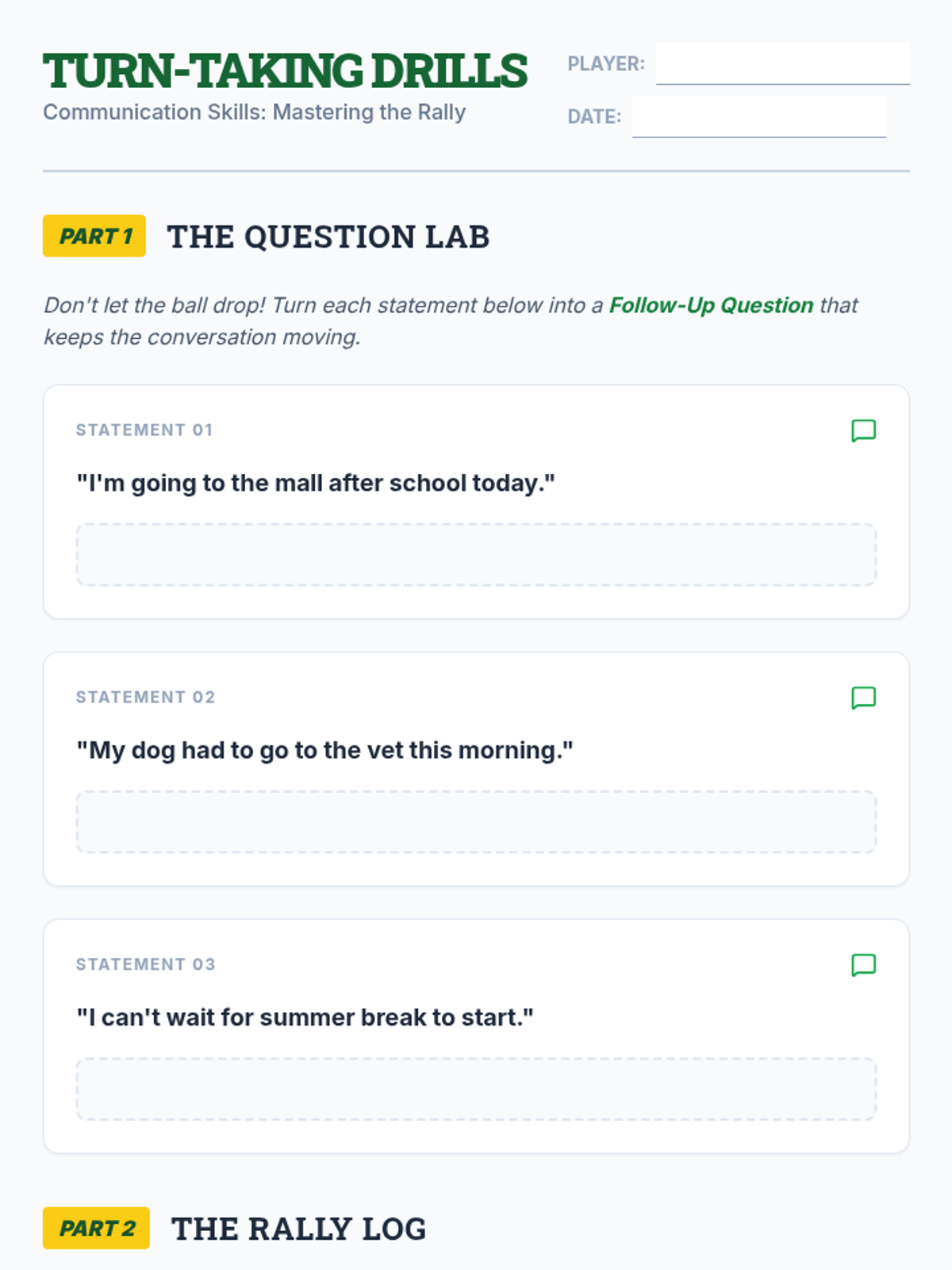Image resolution: width=952 pixels, height=1270 pixels.
Task: Click the answer box under the vet statement
Action: tap(476, 822)
